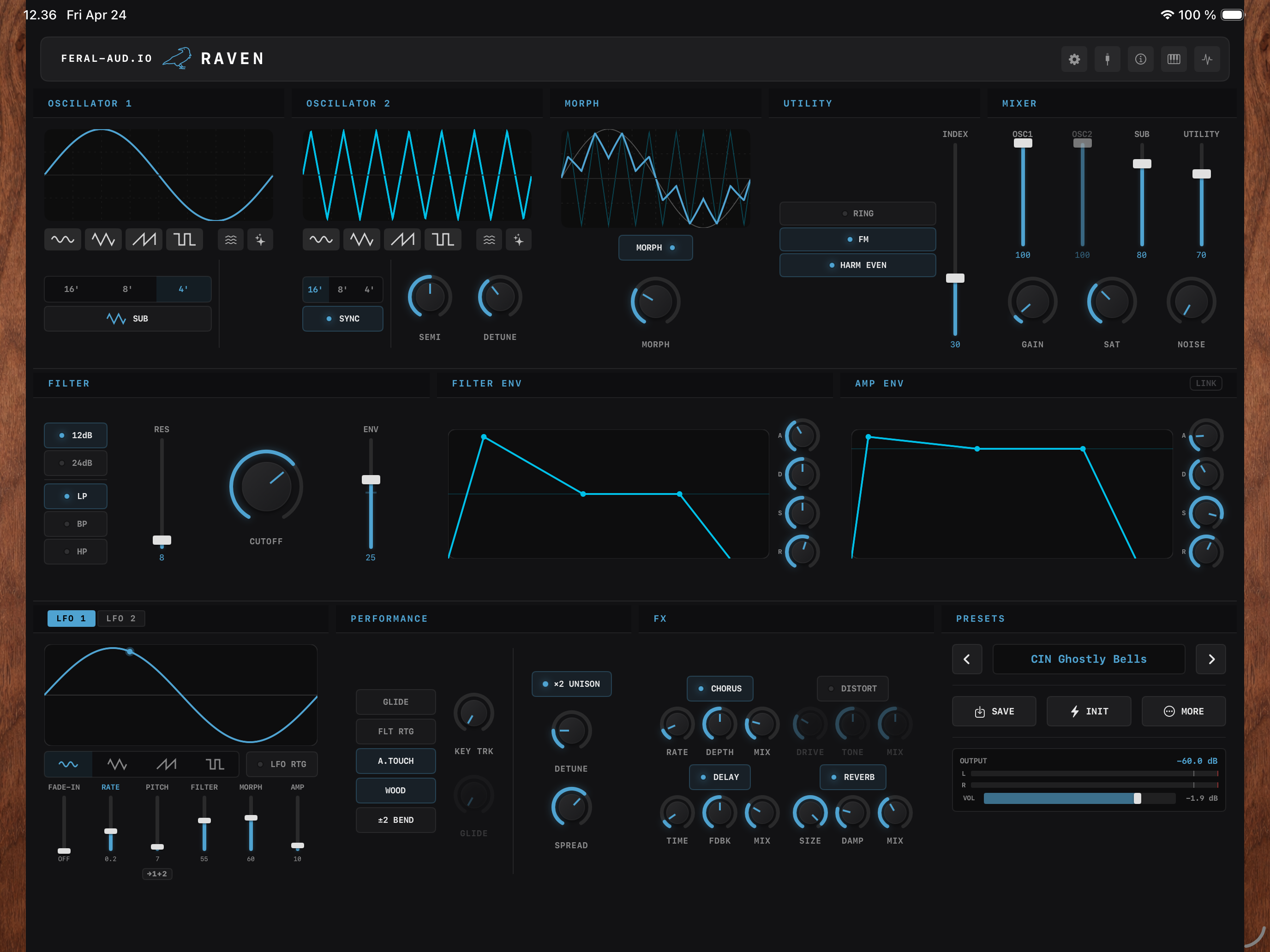Image resolution: width=1270 pixels, height=952 pixels.
Task: Choose the triple-wave icon for Oscillator 2
Action: click(x=489, y=239)
